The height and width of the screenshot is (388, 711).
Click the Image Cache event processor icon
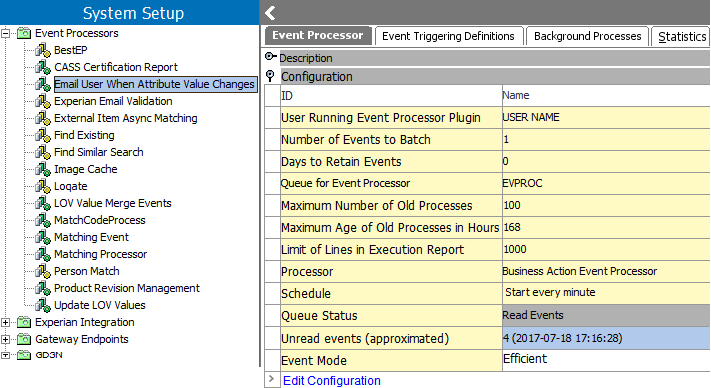click(43, 169)
